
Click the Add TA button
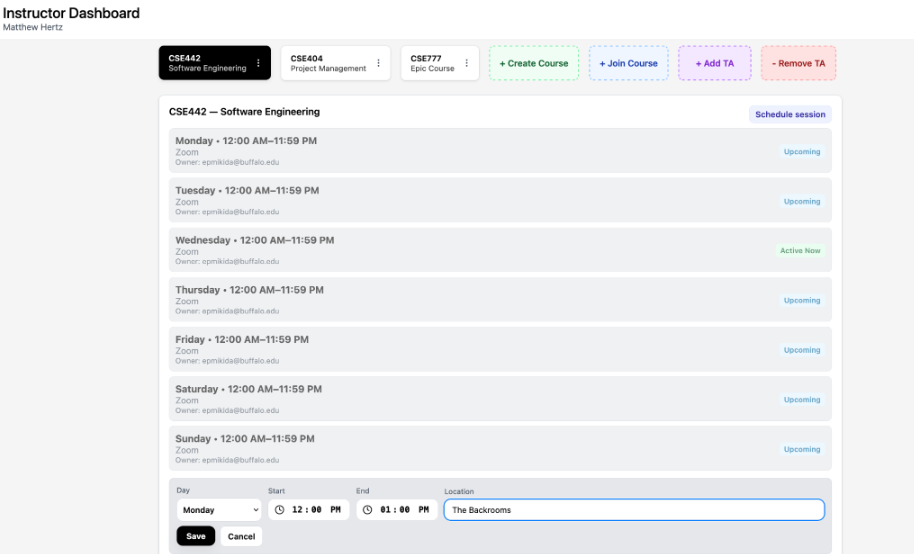tap(715, 63)
